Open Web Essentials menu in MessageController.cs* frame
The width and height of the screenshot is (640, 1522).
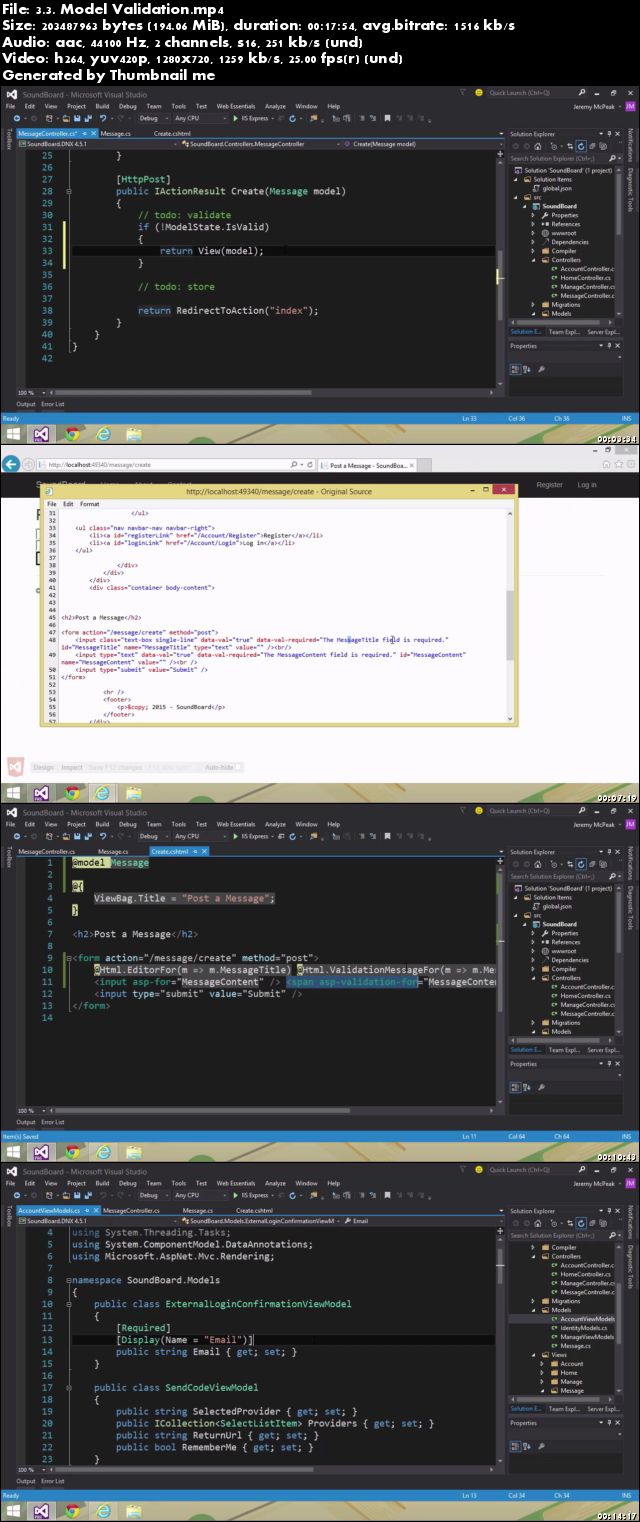point(236,106)
